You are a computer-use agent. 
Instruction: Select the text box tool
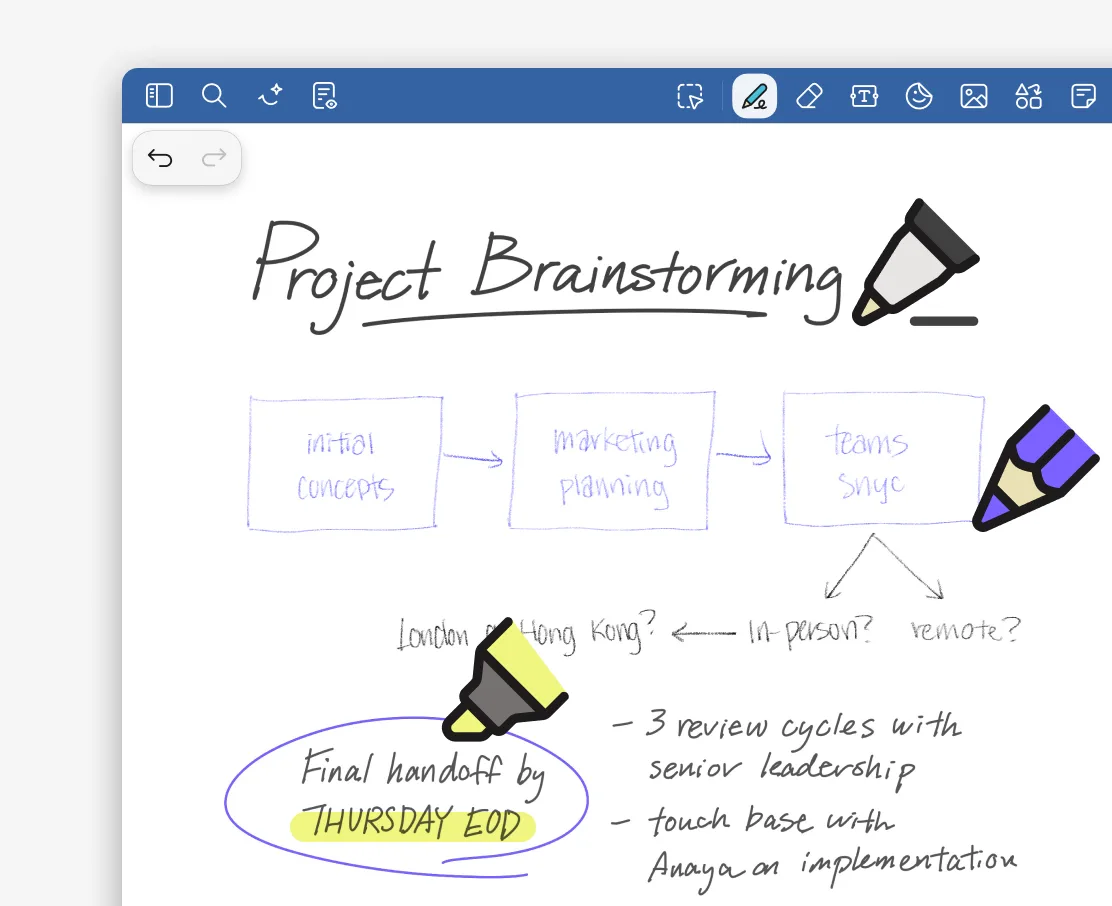tap(864, 96)
